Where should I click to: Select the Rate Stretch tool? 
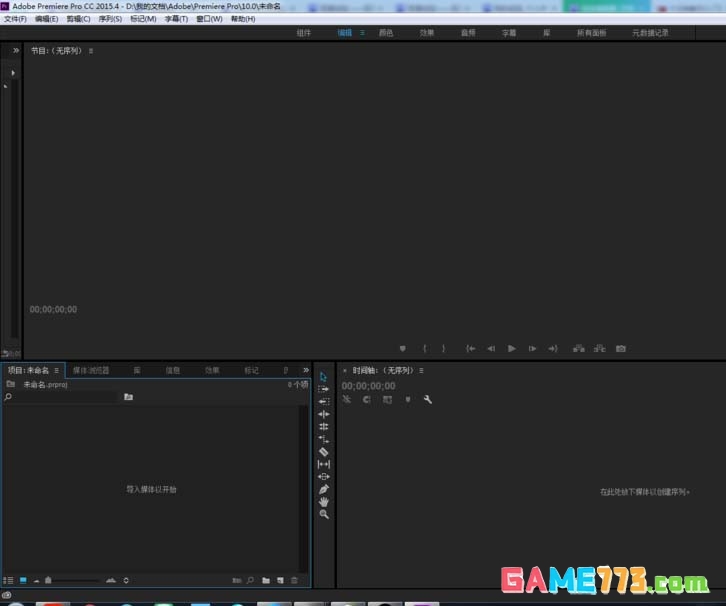pyautogui.click(x=324, y=439)
